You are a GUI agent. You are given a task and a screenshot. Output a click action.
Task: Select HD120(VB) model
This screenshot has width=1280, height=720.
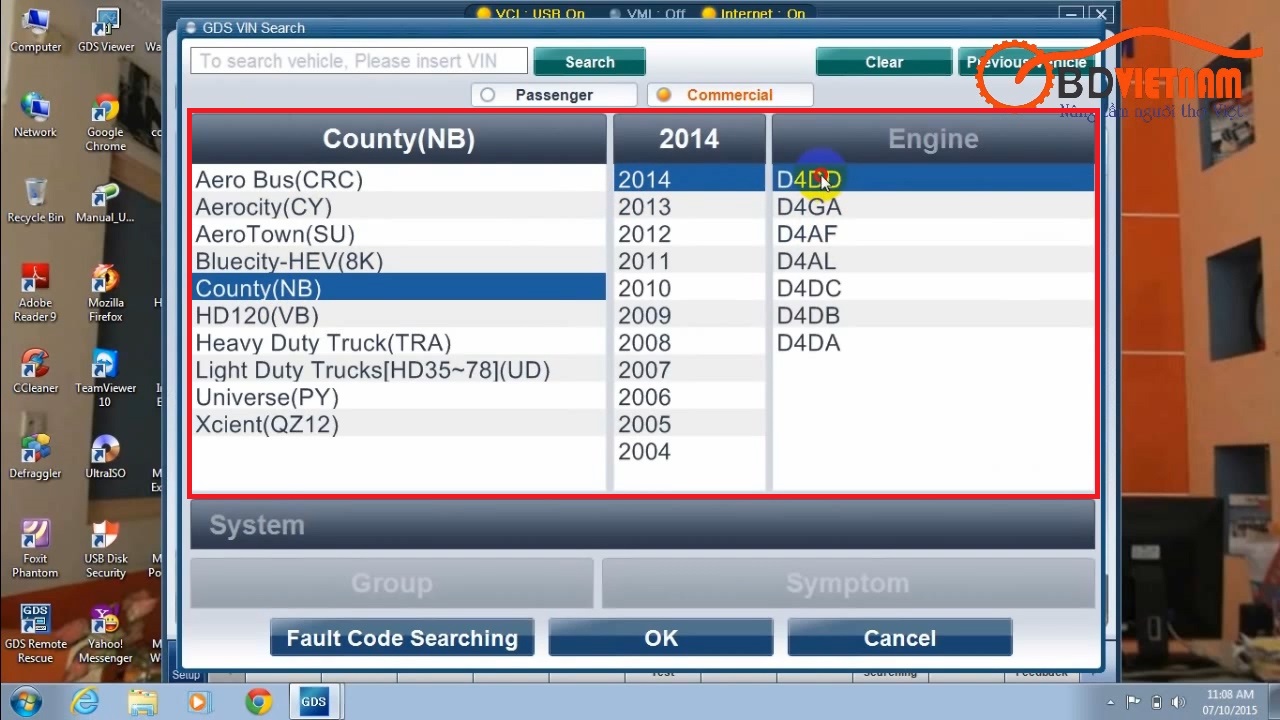pyautogui.click(x=399, y=316)
